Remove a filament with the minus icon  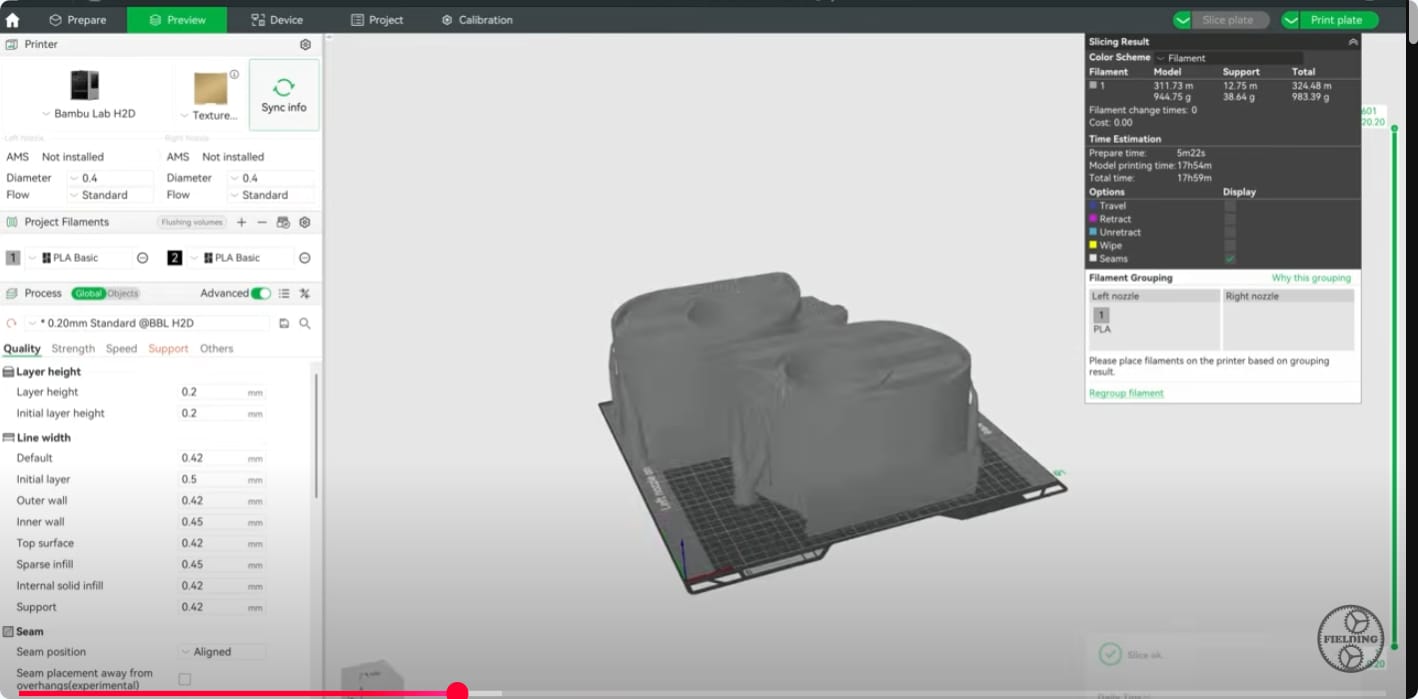coord(263,221)
